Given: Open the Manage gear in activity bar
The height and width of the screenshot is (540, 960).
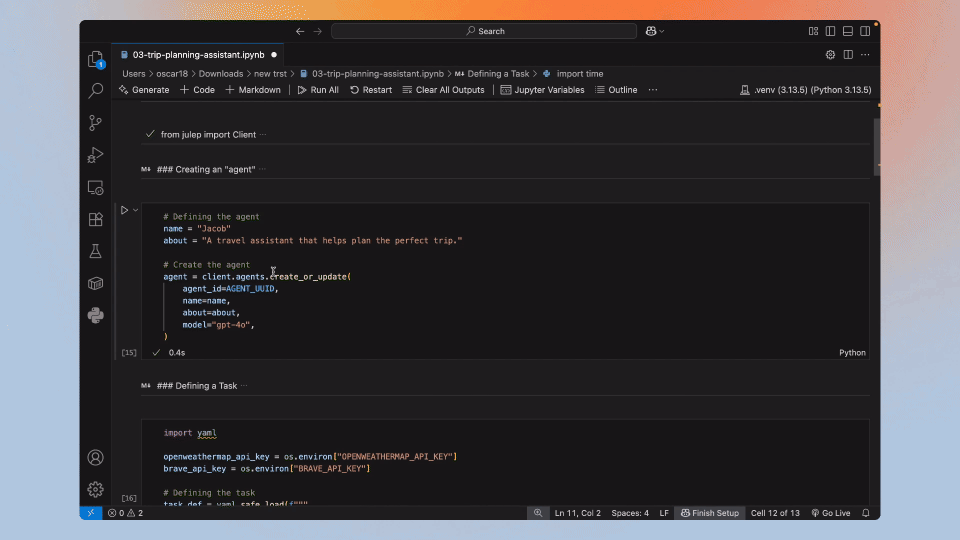Looking at the screenshot, I should (x=96, y=489).
